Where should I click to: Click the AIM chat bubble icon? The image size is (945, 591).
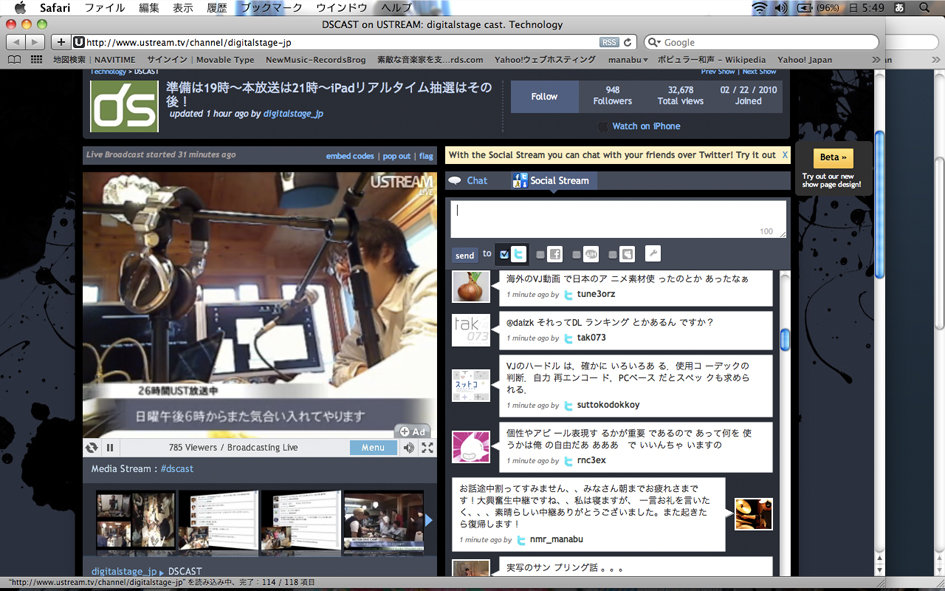591,254
